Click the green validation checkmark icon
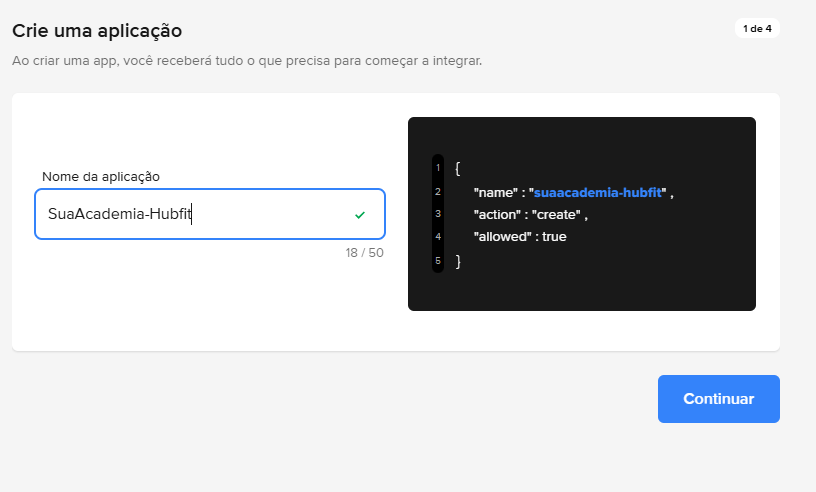This screenshot has width=816, height=492. [360, 215]
